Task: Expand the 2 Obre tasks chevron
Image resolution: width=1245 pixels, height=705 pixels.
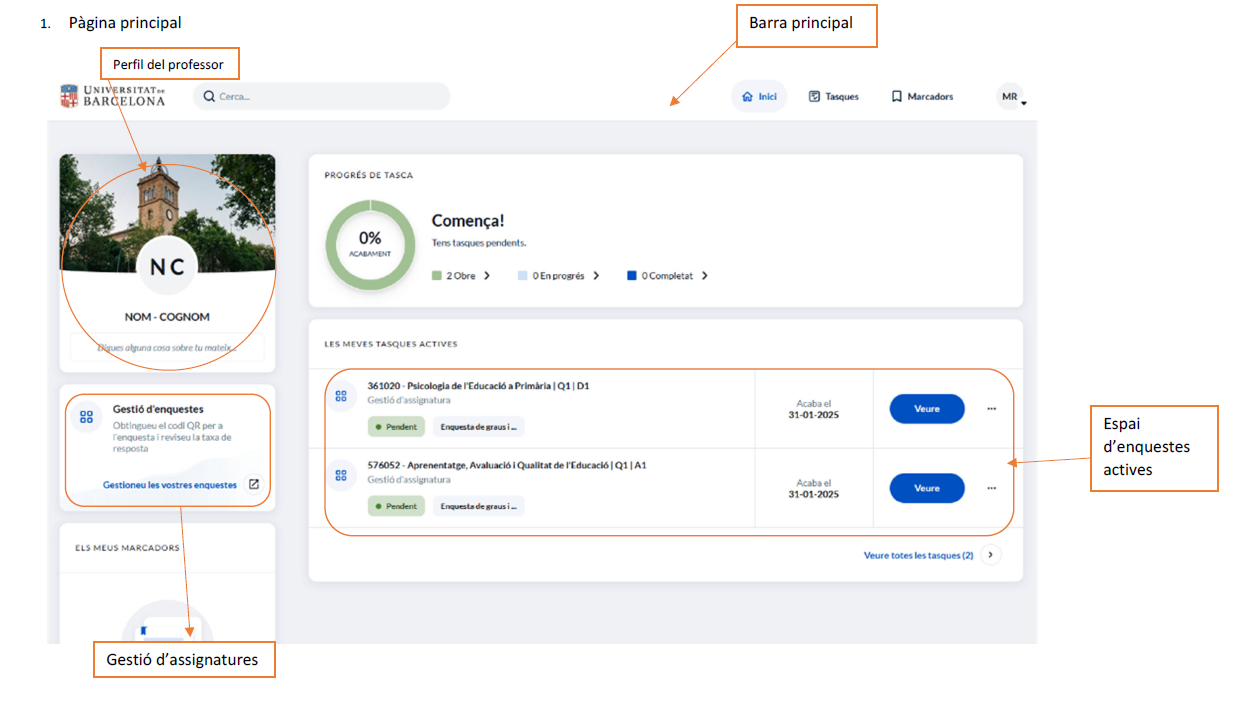Action: [x=487, y=276]
